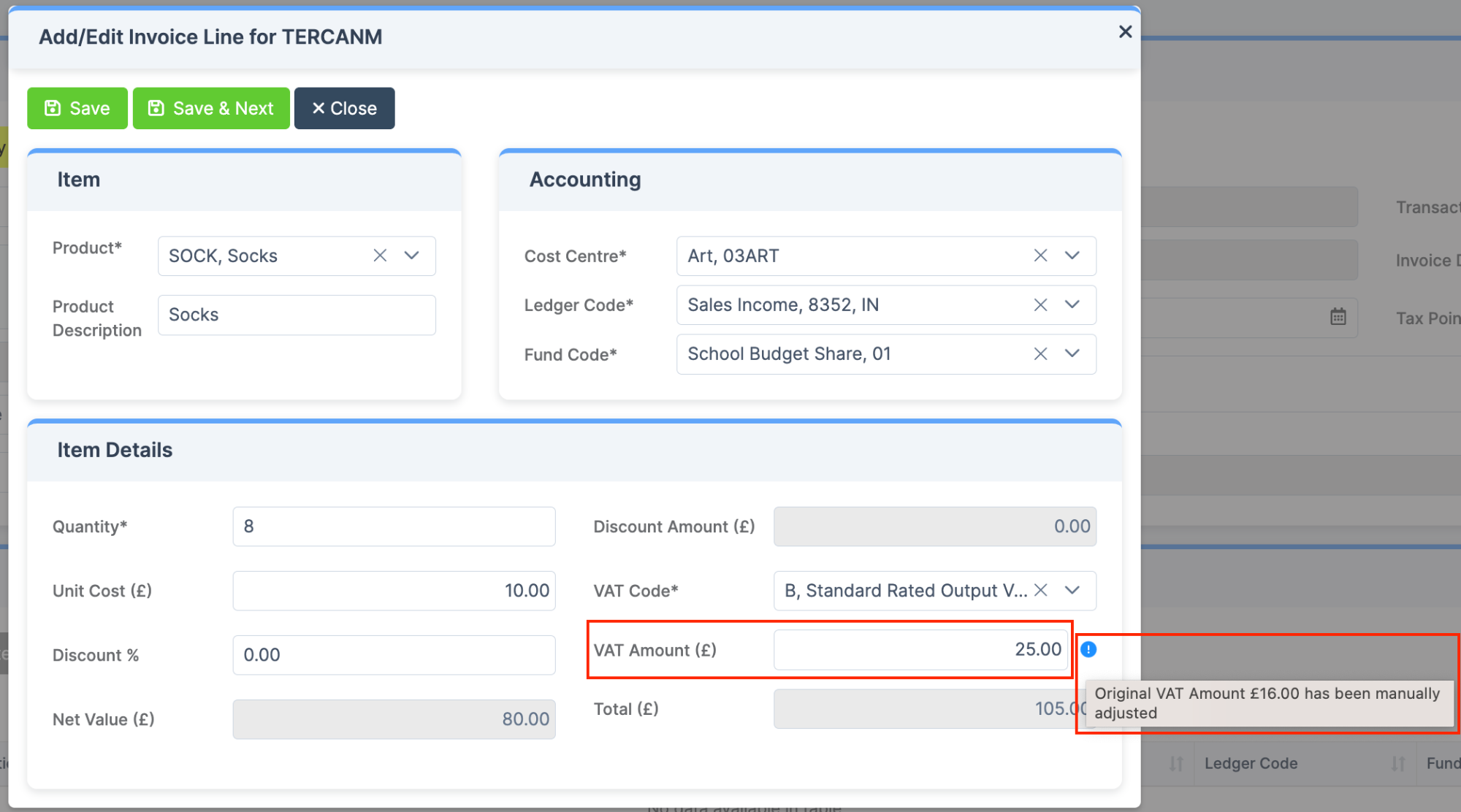Screen dimensions: 1461x812
Task: Click the dark Close button
Action: pos(344,108)
